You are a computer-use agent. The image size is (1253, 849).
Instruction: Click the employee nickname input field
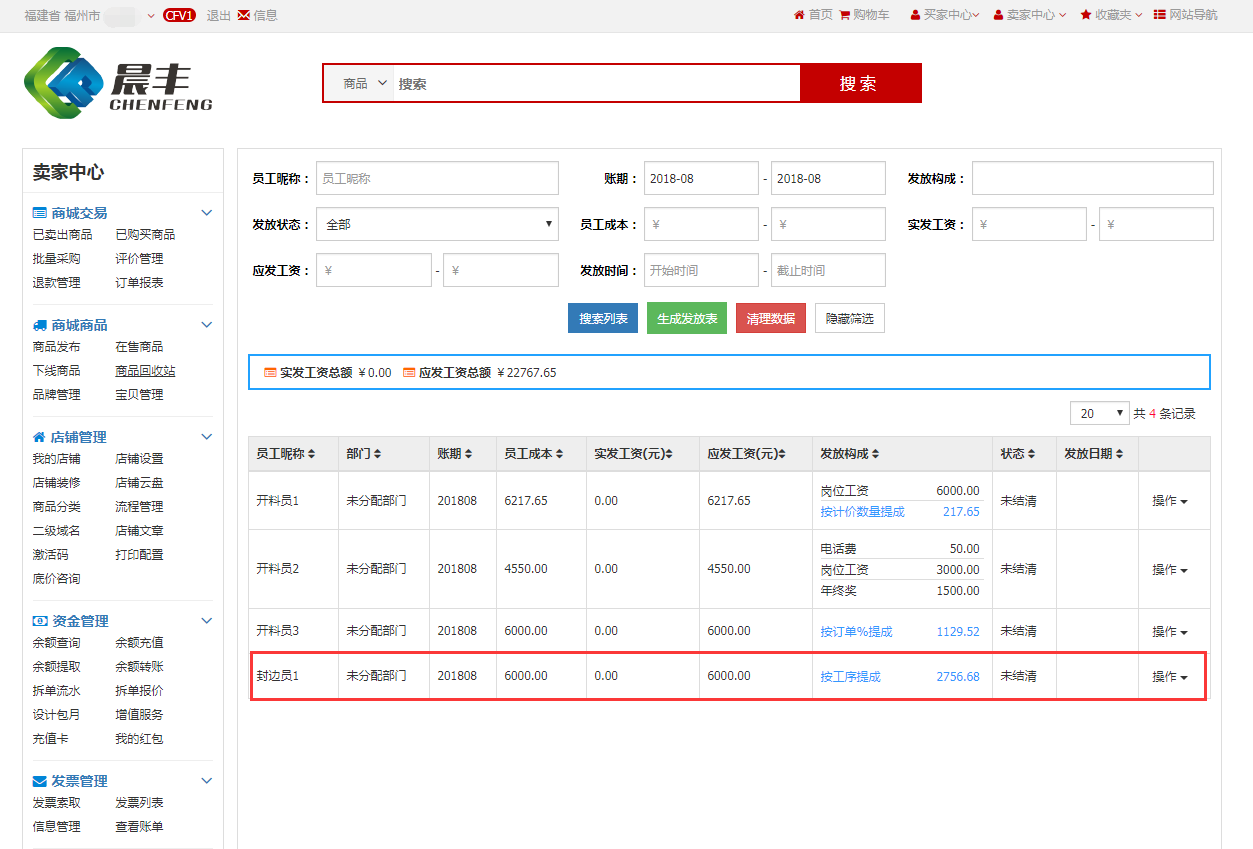(x=437, y=179)
